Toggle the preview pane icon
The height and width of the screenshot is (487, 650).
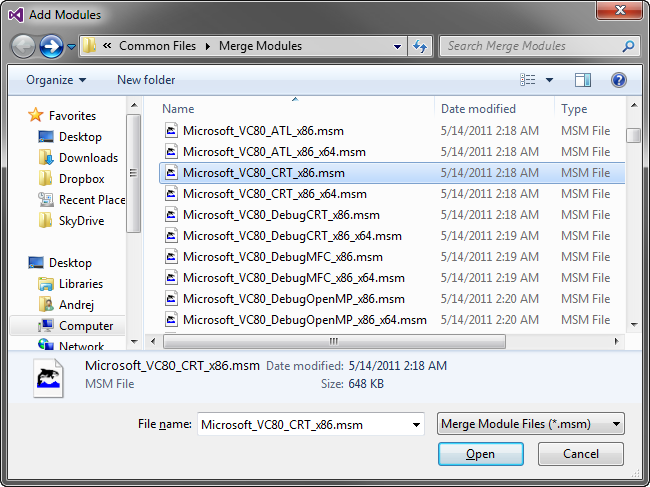pos(583,80)
